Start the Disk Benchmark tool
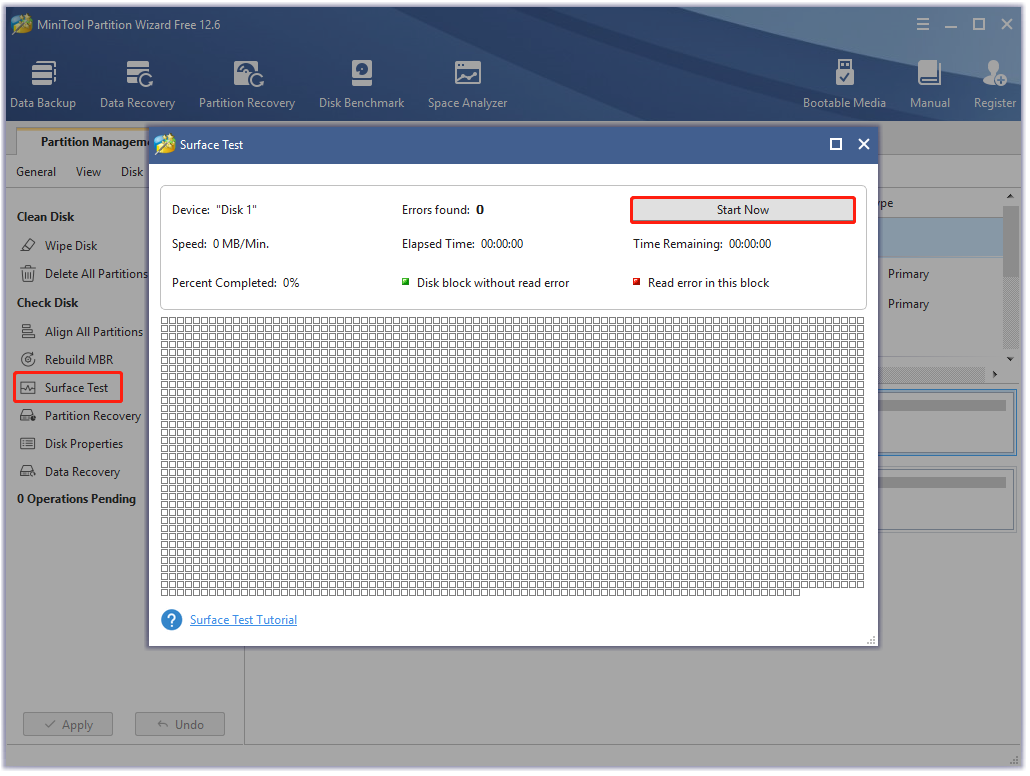 tap(361, 85)
